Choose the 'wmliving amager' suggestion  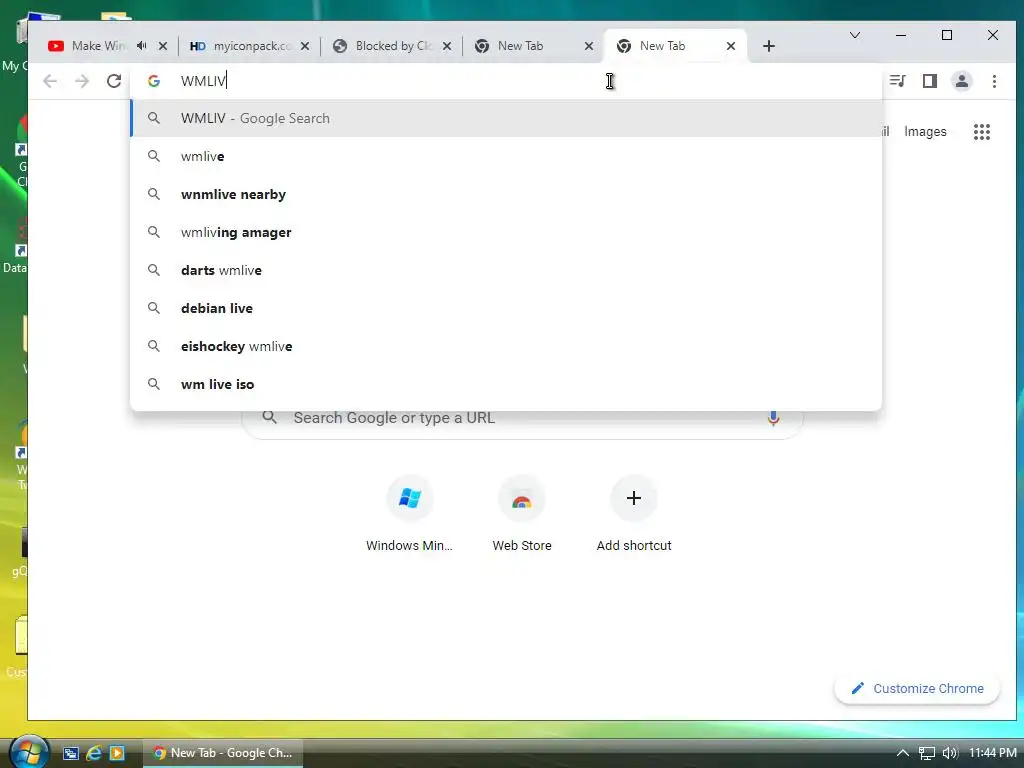point(506,232)
